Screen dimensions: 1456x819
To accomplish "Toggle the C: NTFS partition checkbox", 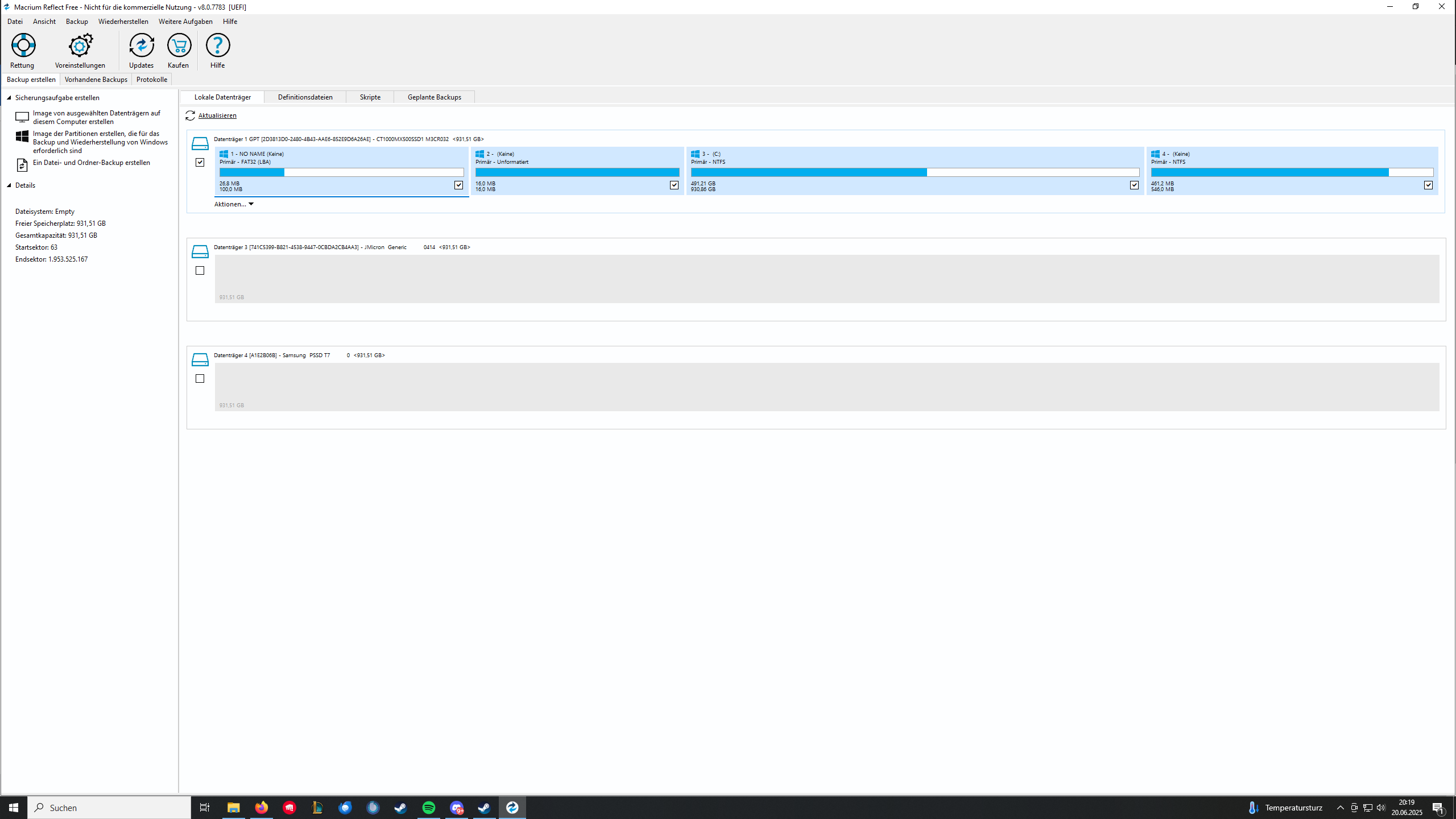I will click(x=1134, y=185).
